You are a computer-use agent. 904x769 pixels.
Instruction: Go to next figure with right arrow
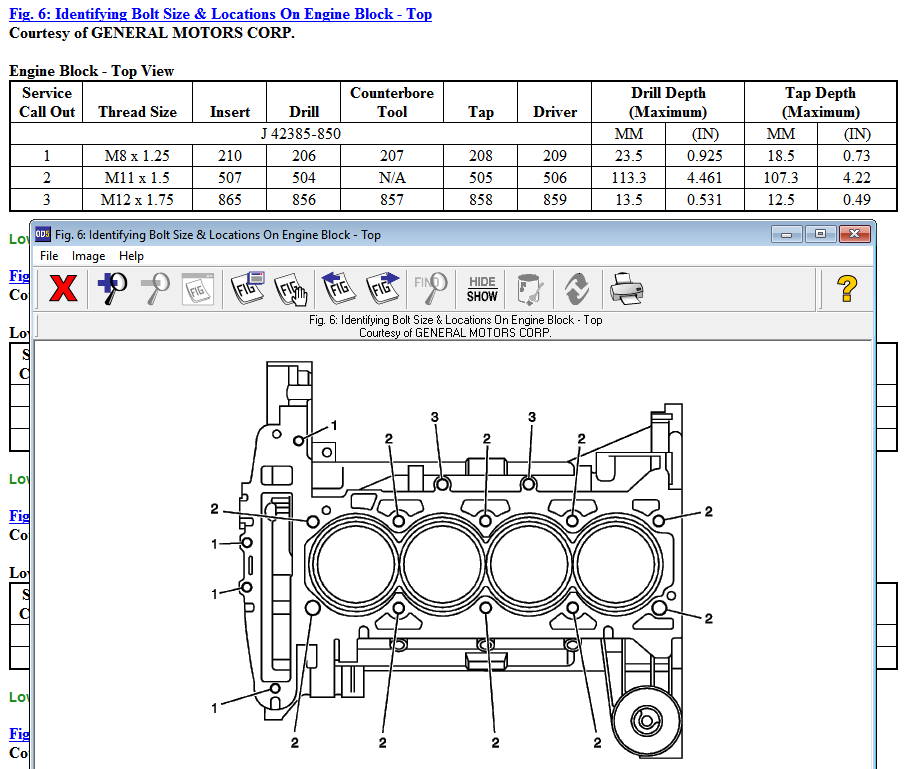click(x=383, y=289)
